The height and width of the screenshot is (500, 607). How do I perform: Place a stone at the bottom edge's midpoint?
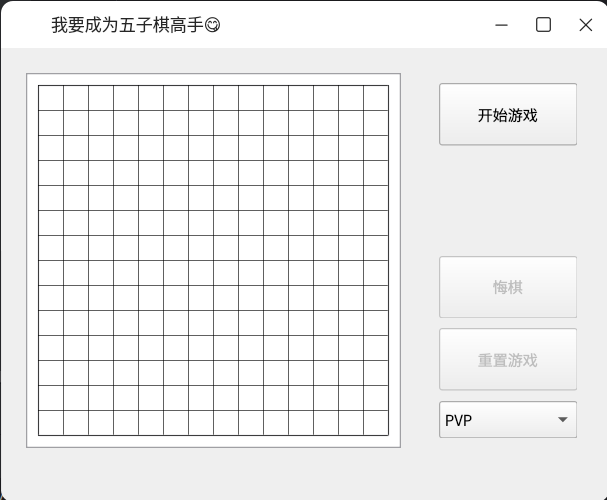pos(213,435)
